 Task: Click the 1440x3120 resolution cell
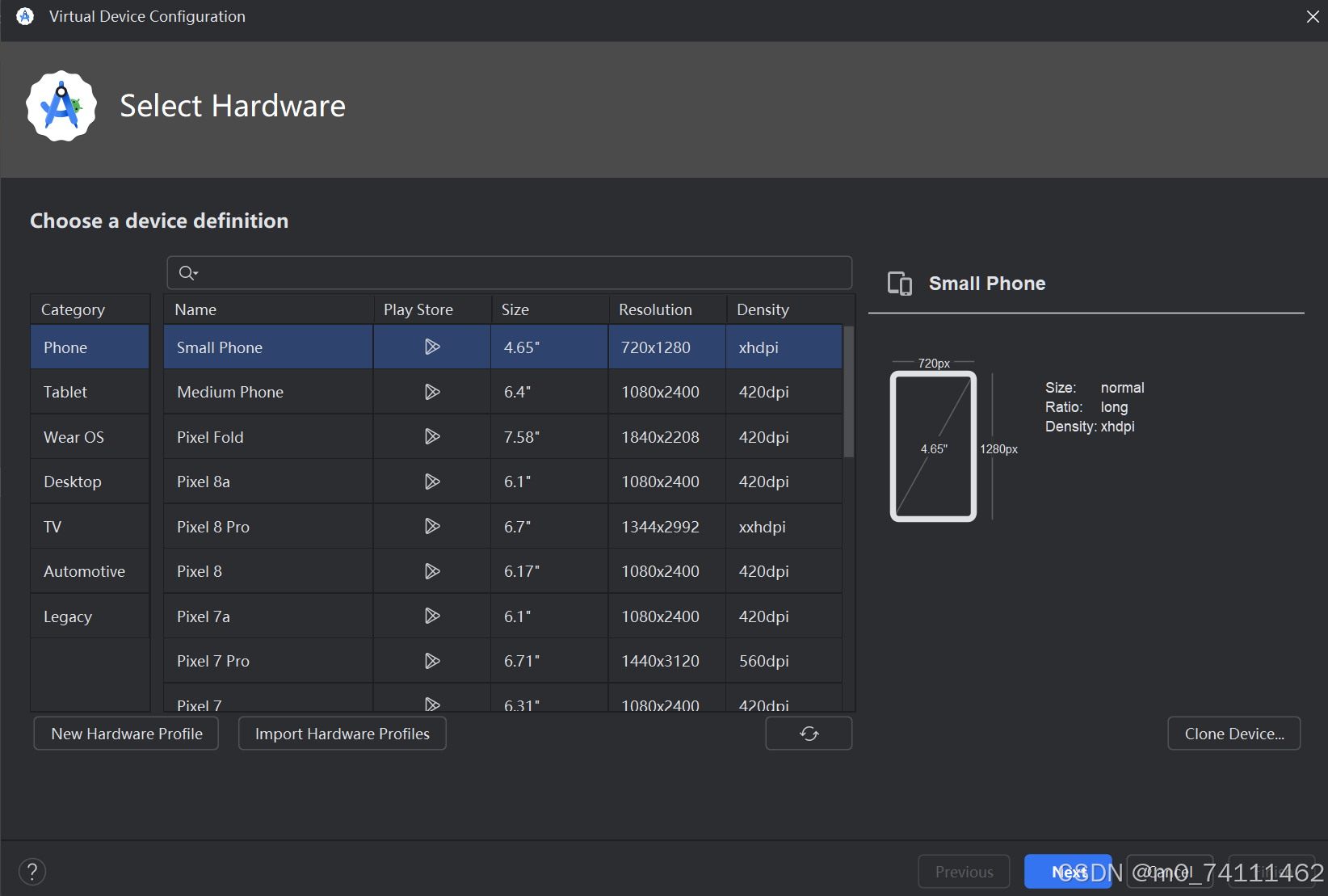pos(667,661)
